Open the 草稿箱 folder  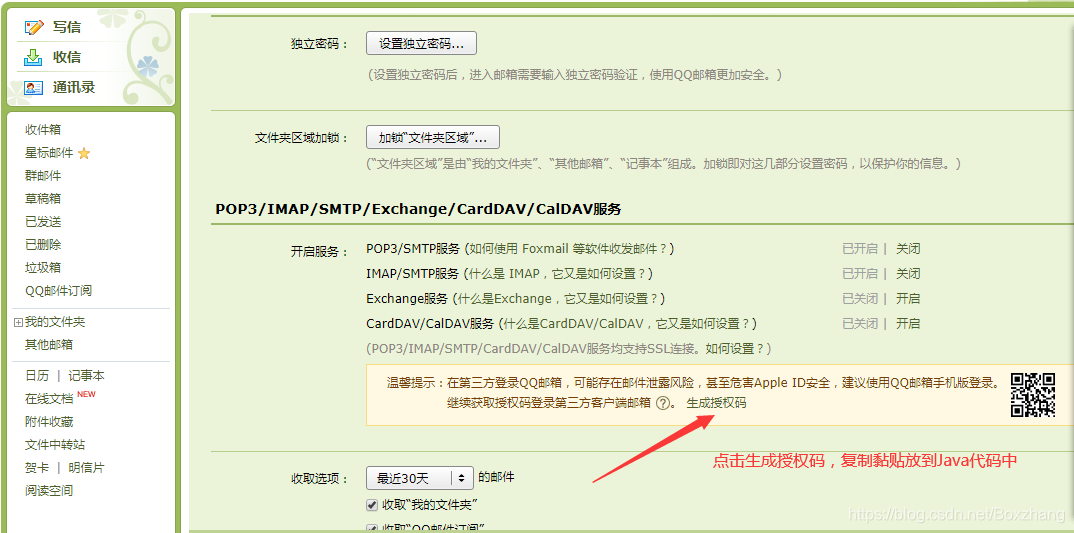43,199
